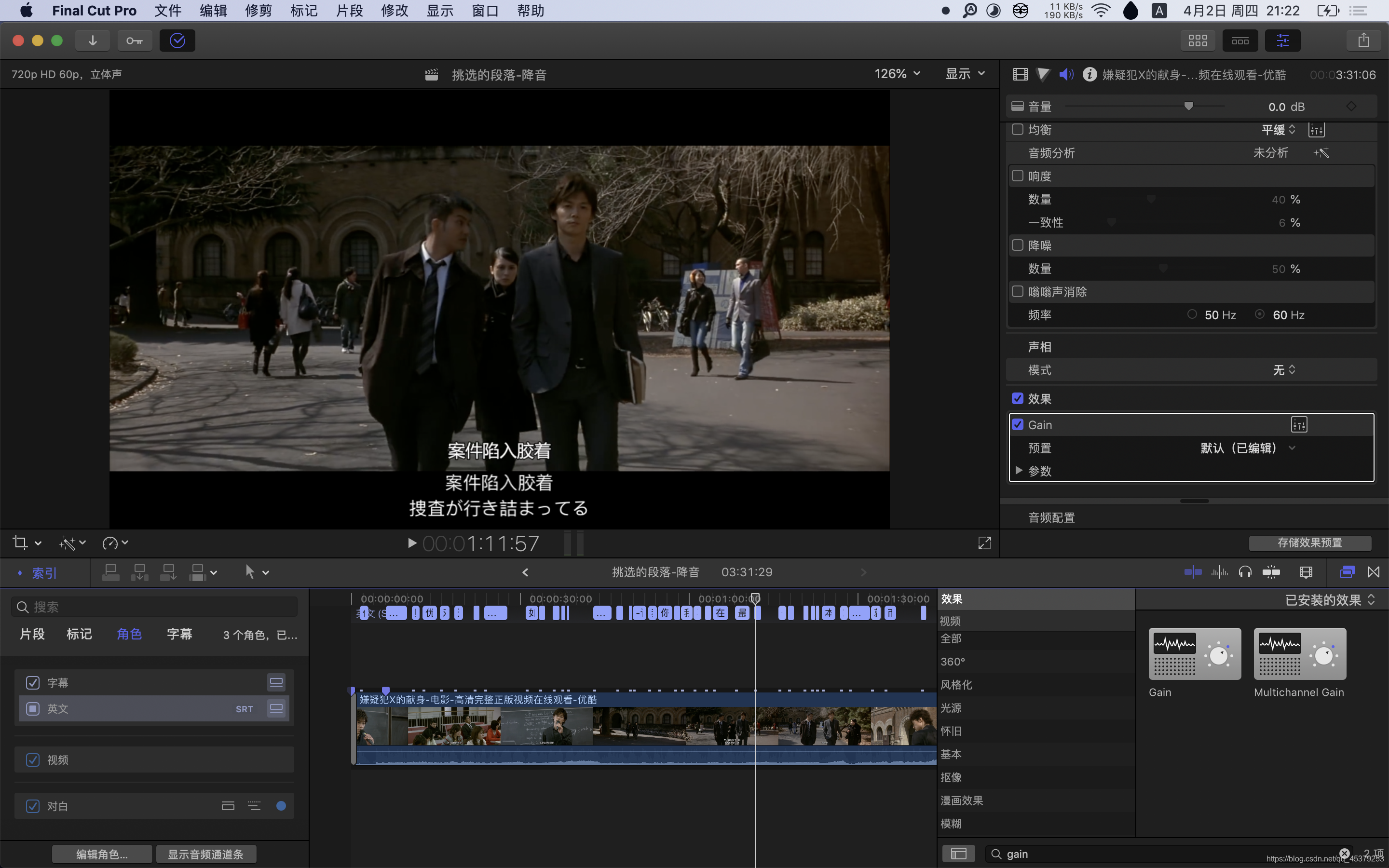Click the connect clip to storyline icon
Screen dimensions: 1389x868
(x=111, y=572)
